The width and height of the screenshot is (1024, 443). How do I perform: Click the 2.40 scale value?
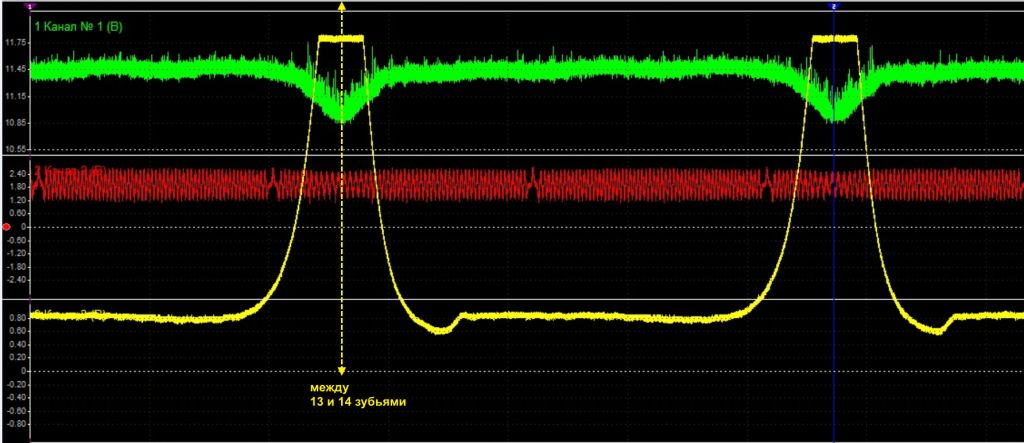tap(20, 174)
